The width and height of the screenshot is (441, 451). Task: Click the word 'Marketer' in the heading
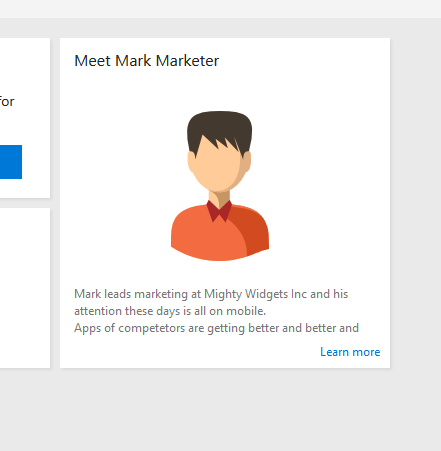pos(187,61)
